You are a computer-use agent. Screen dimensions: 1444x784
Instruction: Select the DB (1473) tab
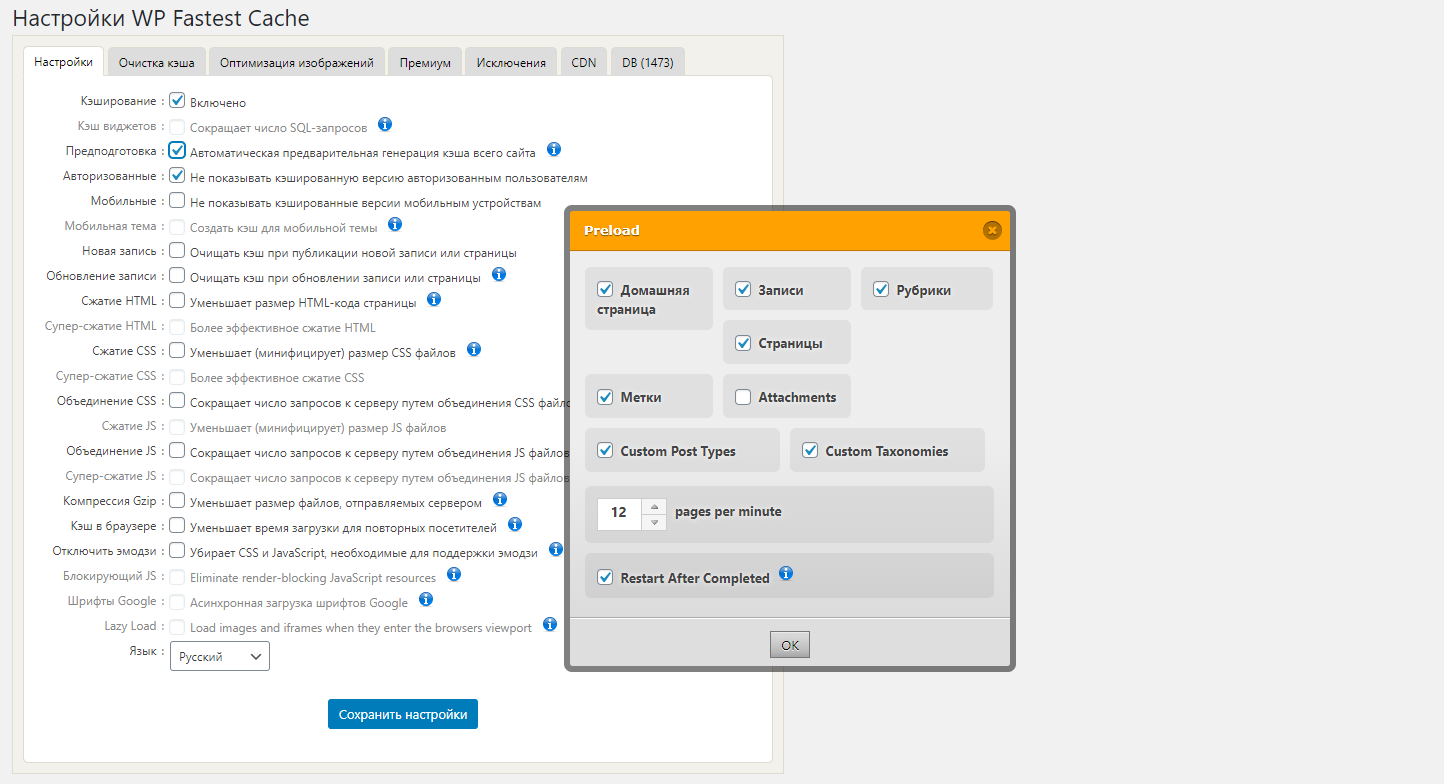click(x=648, y=62)
